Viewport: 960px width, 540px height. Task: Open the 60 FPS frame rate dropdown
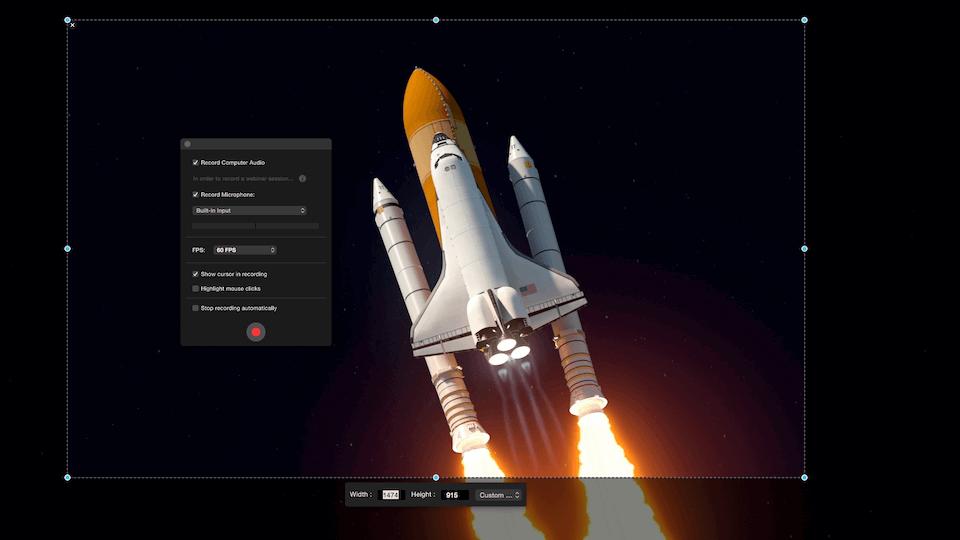coord(245,250)
